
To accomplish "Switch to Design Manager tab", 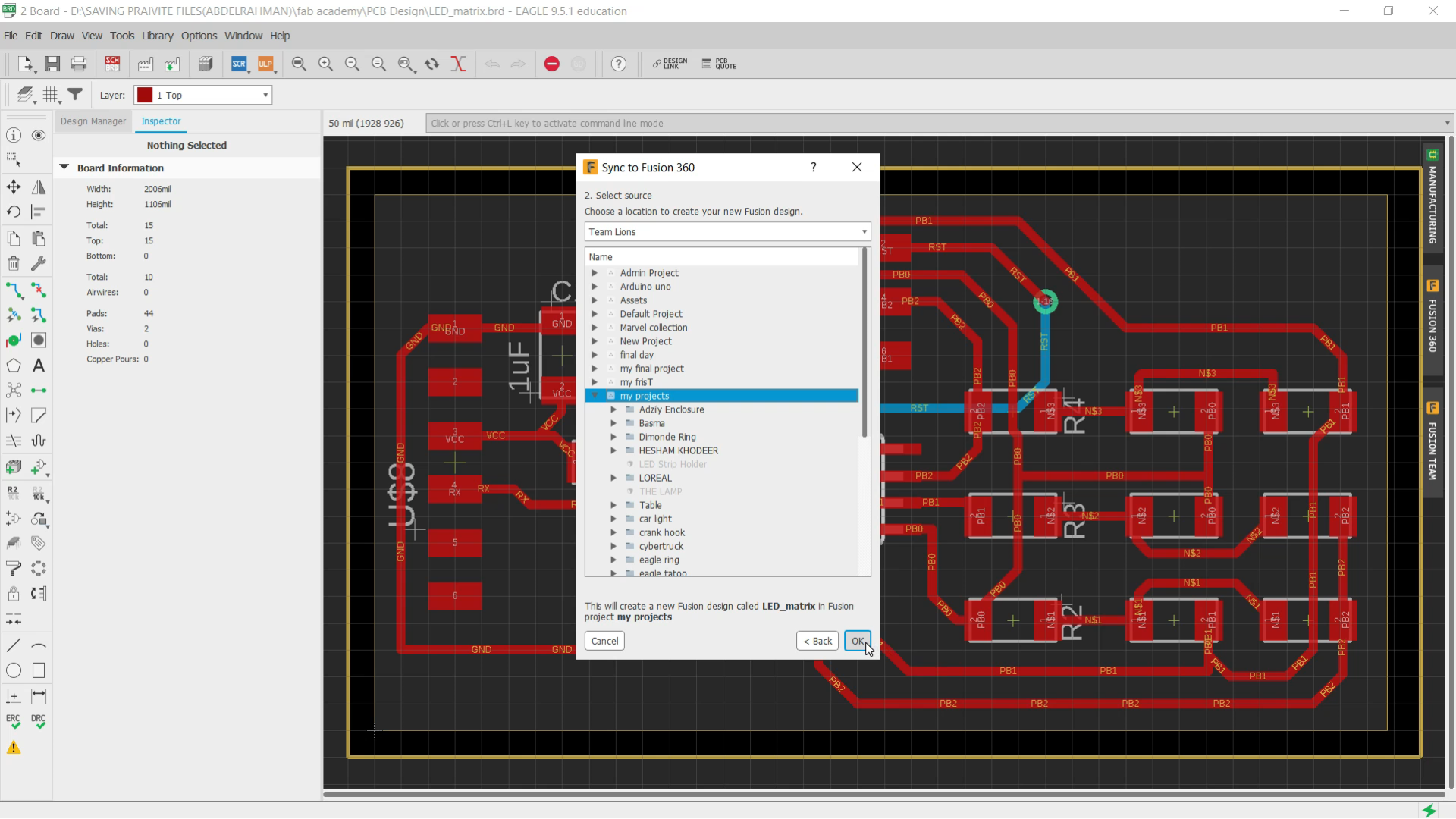I will coord(93,120).
